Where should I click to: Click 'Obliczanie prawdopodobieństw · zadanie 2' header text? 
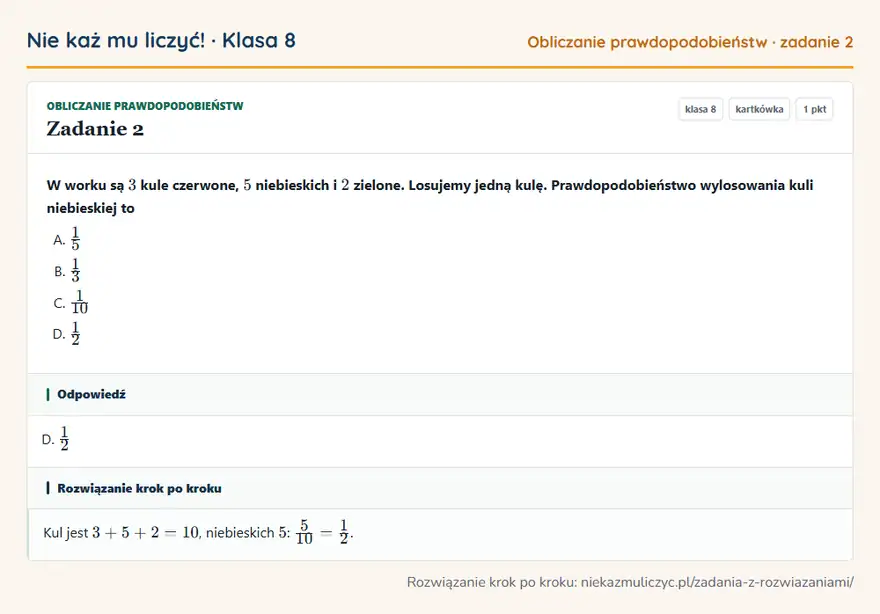coord(690,42)
